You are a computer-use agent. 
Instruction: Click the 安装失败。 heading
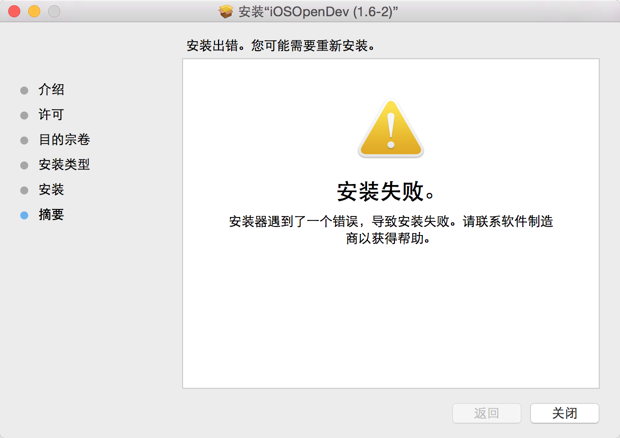[x=386, y=192]
